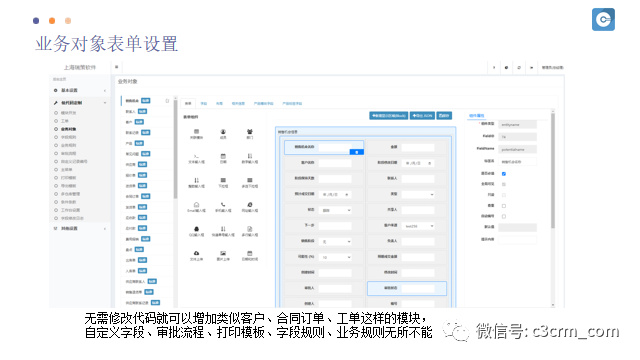Click the 标签名 input in properties
This screenshot has height=360, width=640.
point(518,162)
